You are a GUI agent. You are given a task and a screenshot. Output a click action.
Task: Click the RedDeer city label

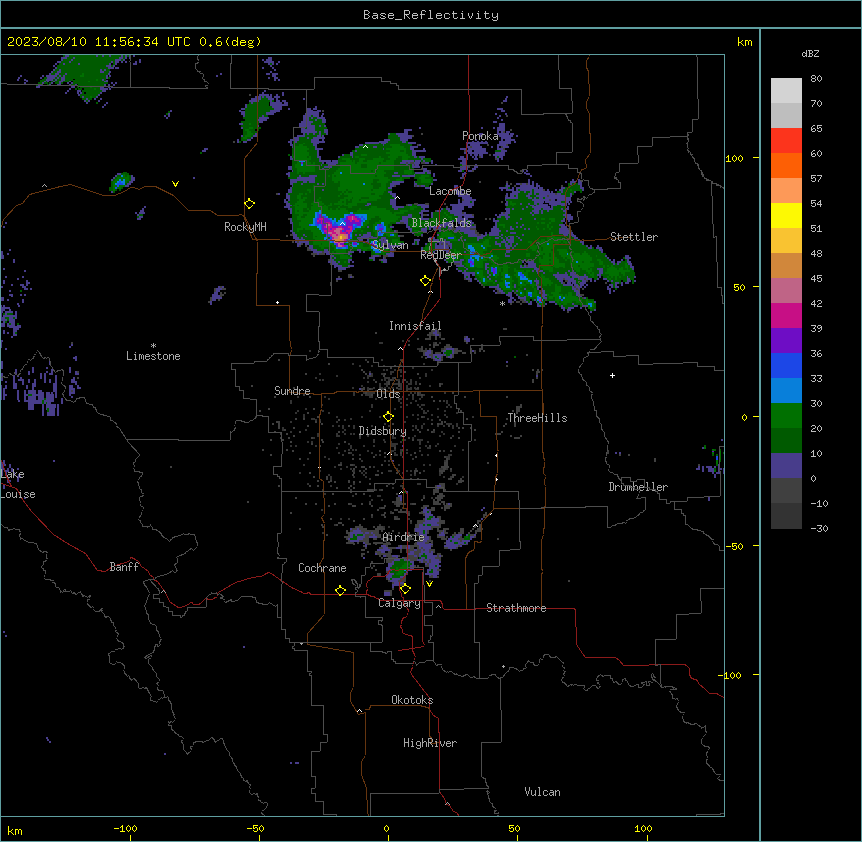click(x=441, y=255)
